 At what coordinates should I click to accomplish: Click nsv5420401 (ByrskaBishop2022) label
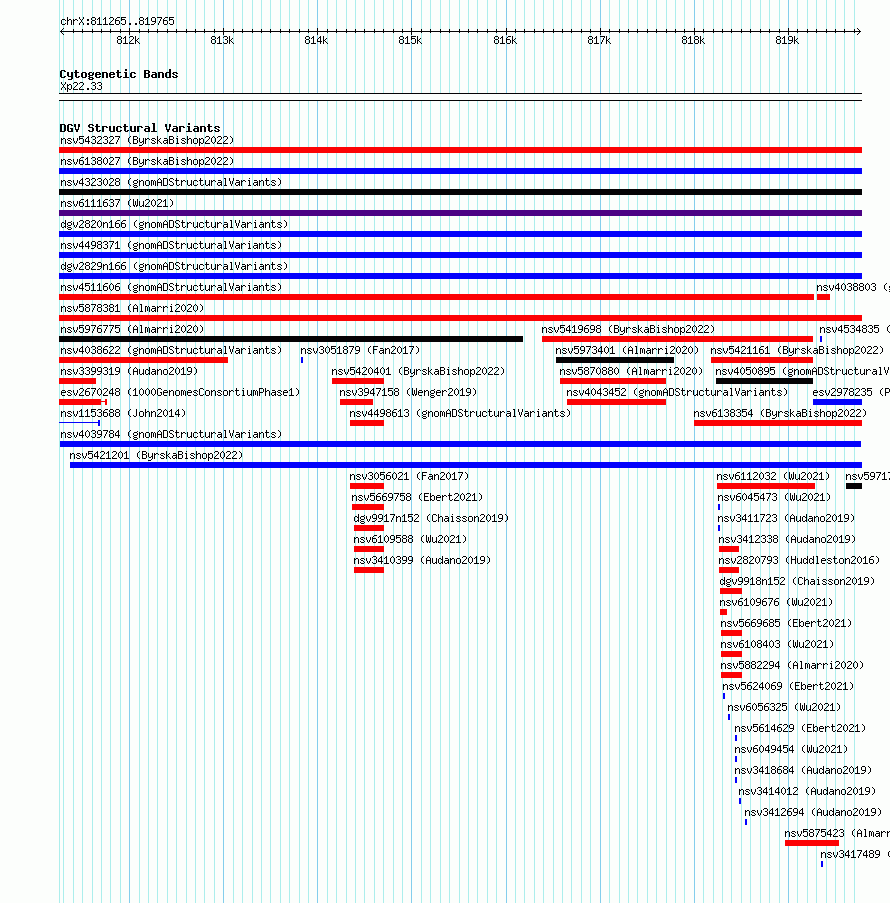click(x=418, y=371)
